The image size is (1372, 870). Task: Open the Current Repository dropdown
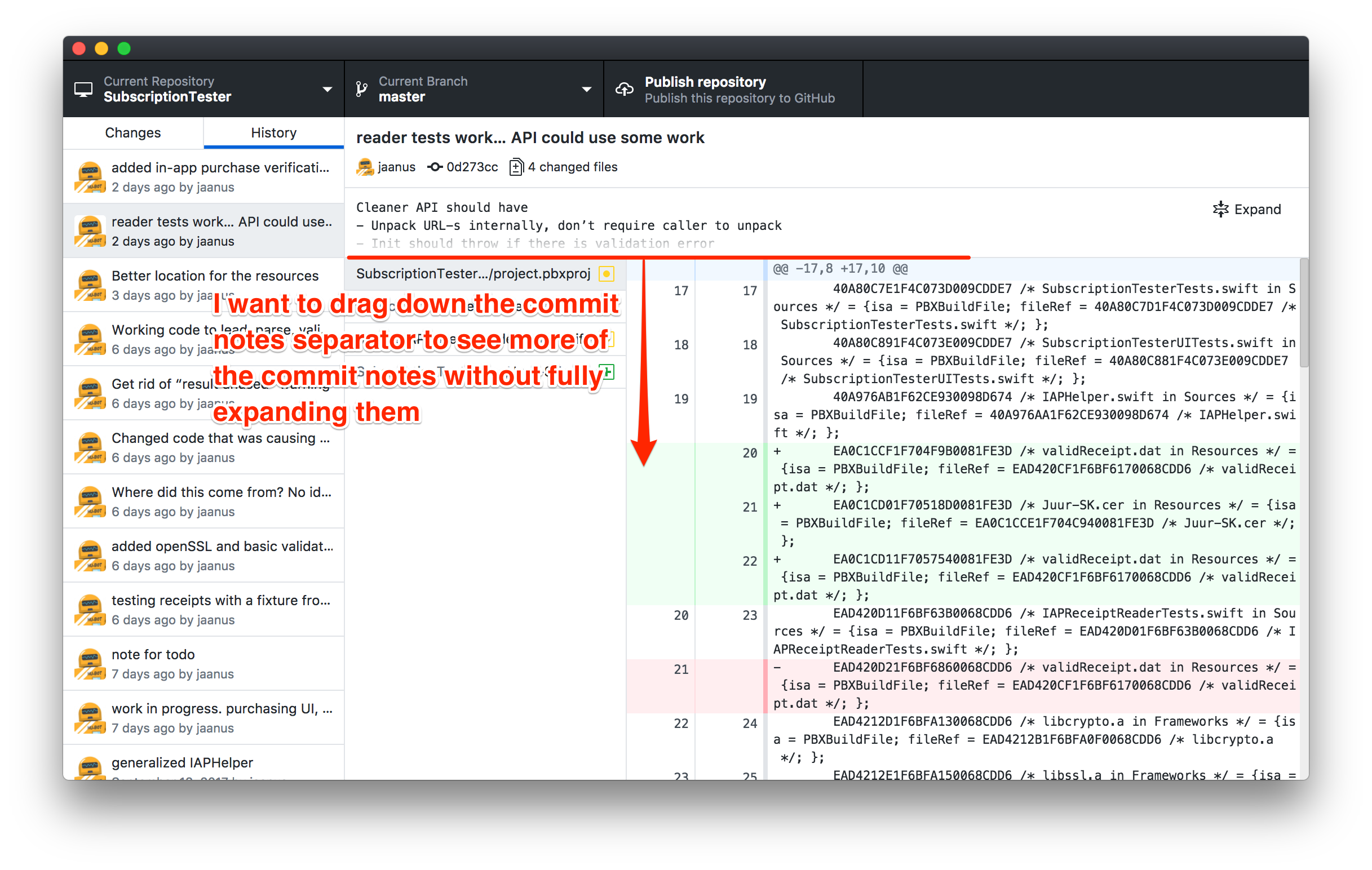203,89
